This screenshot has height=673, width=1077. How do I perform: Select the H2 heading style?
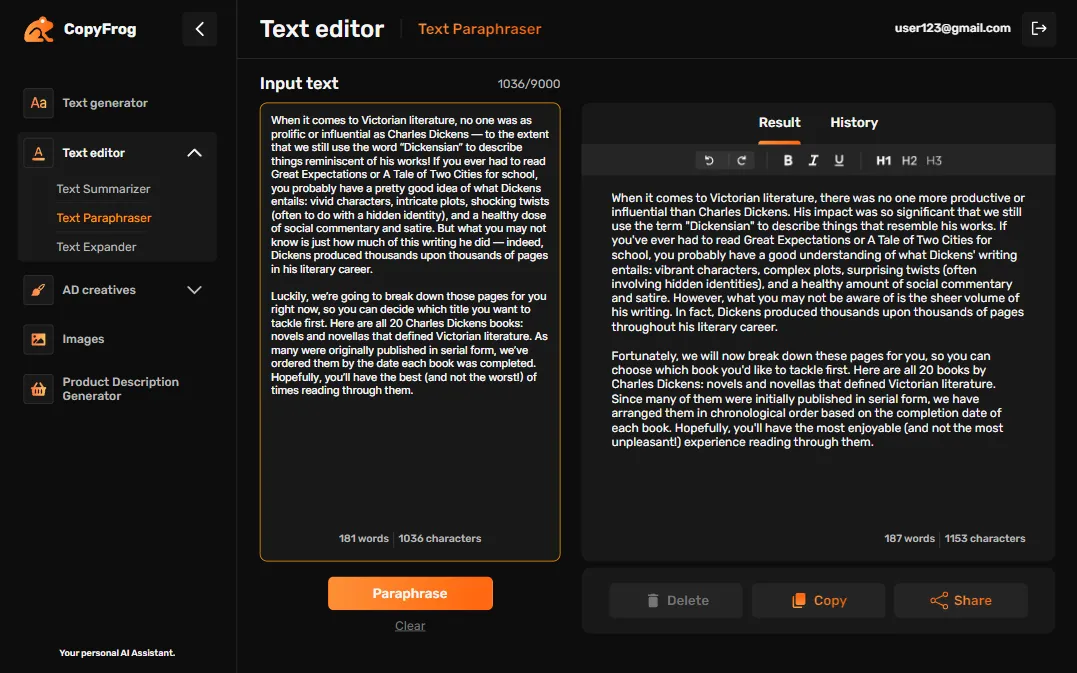(908, 160)
